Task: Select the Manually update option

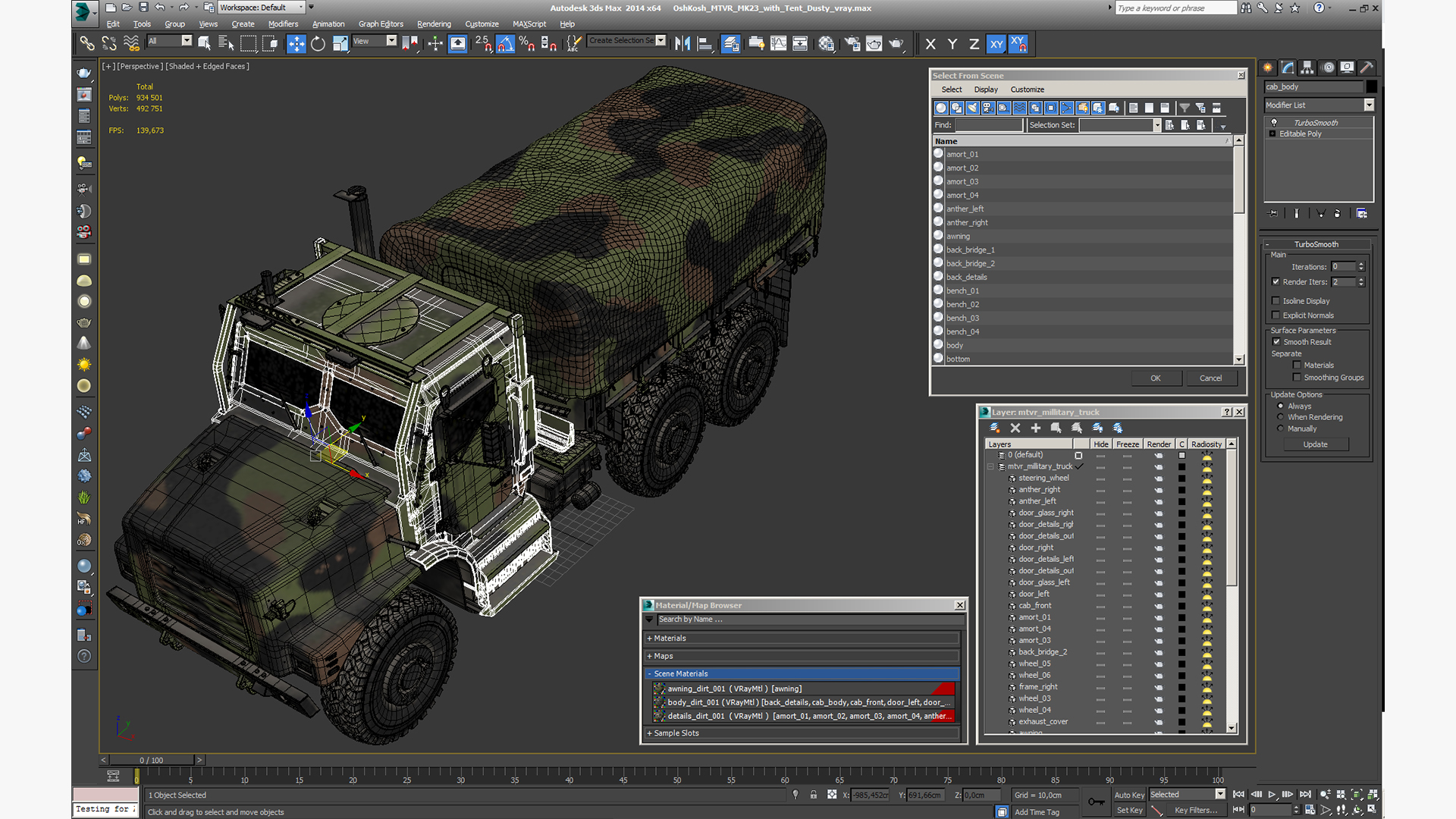Action: [x=1281, y=429]
